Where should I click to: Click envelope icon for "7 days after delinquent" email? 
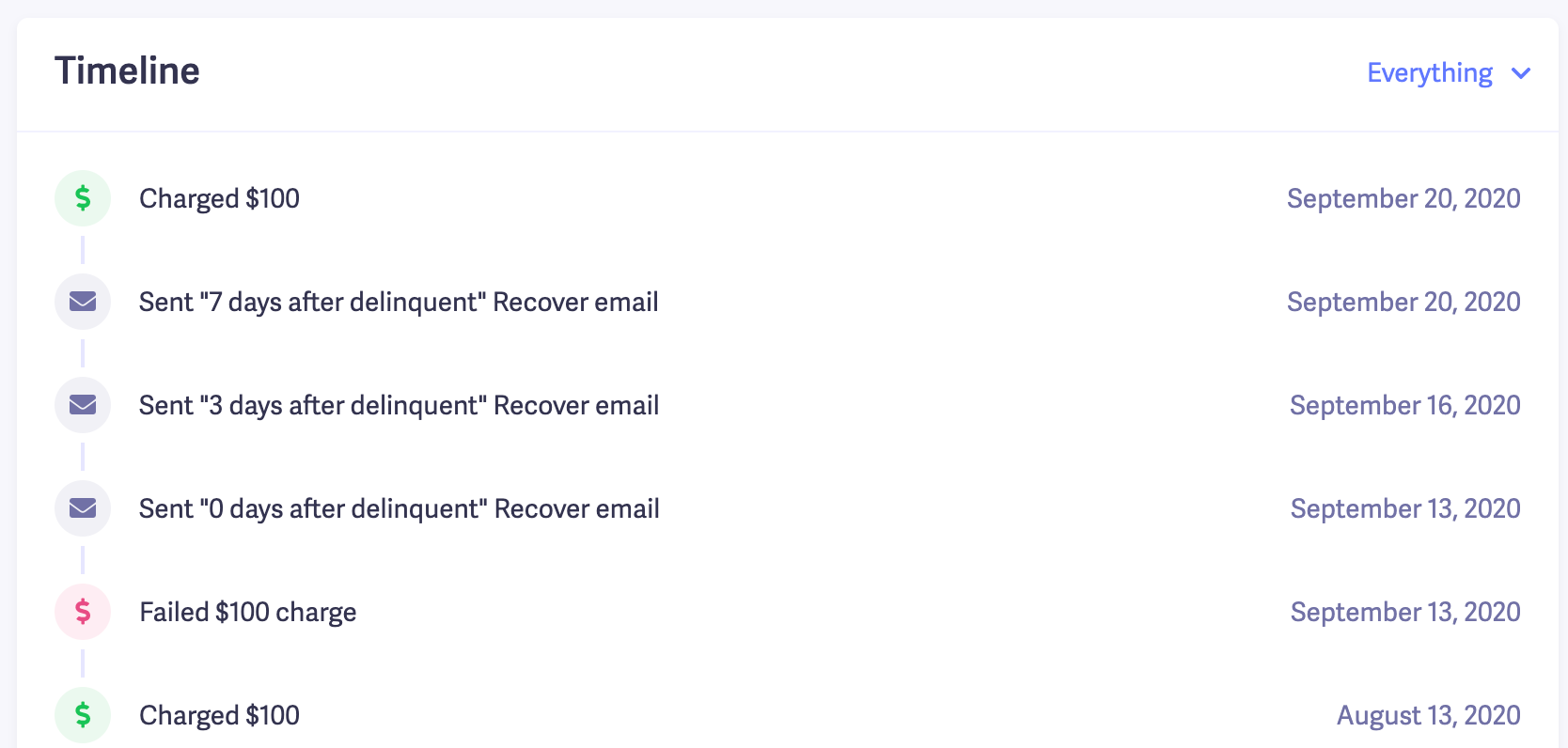[x=83, y=302]
